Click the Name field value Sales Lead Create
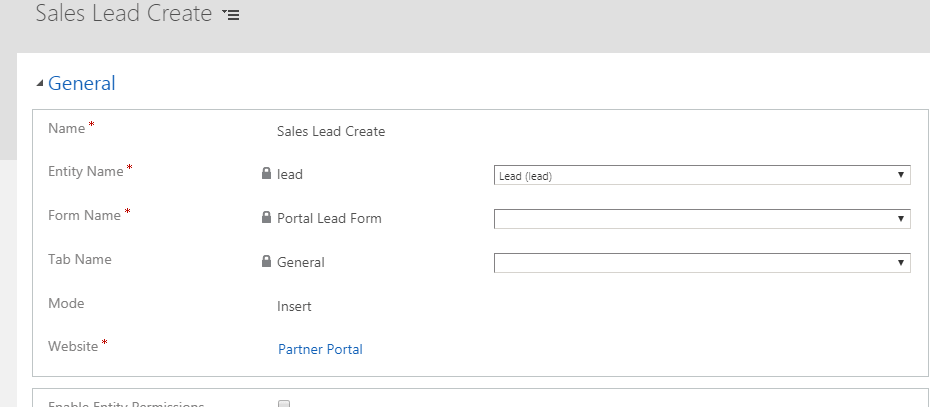 331,132
